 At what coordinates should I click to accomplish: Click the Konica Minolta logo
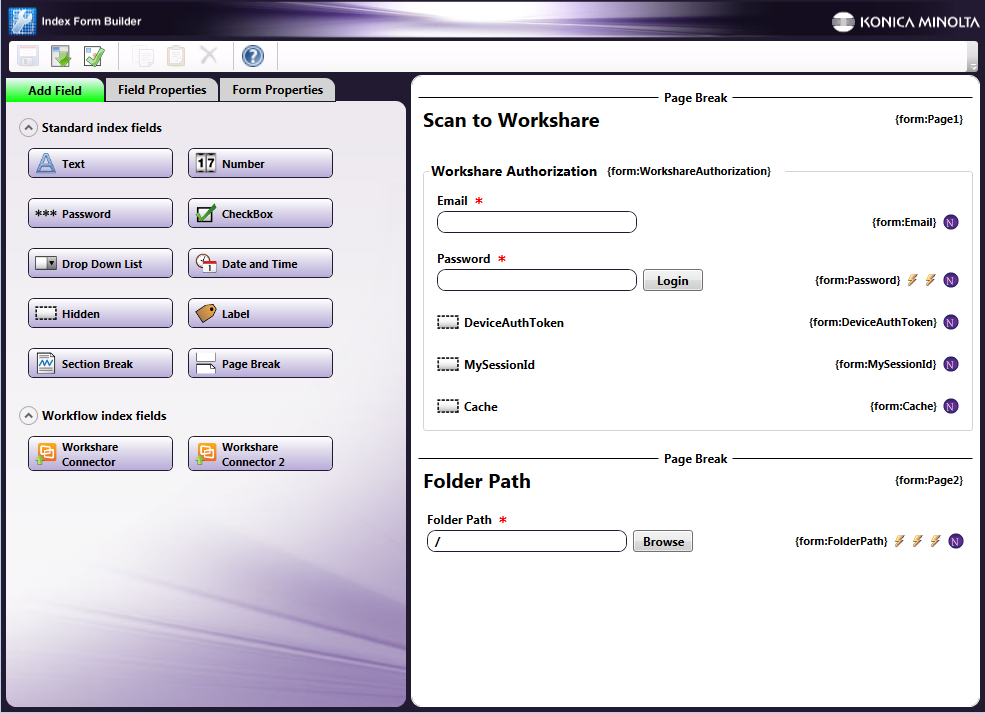905,22
